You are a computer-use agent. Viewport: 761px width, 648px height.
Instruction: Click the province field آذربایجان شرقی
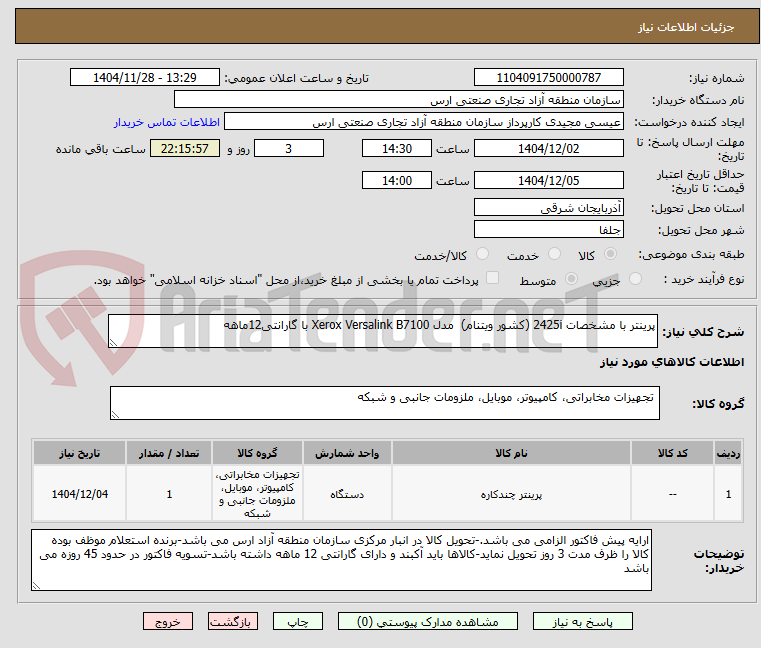548,207
